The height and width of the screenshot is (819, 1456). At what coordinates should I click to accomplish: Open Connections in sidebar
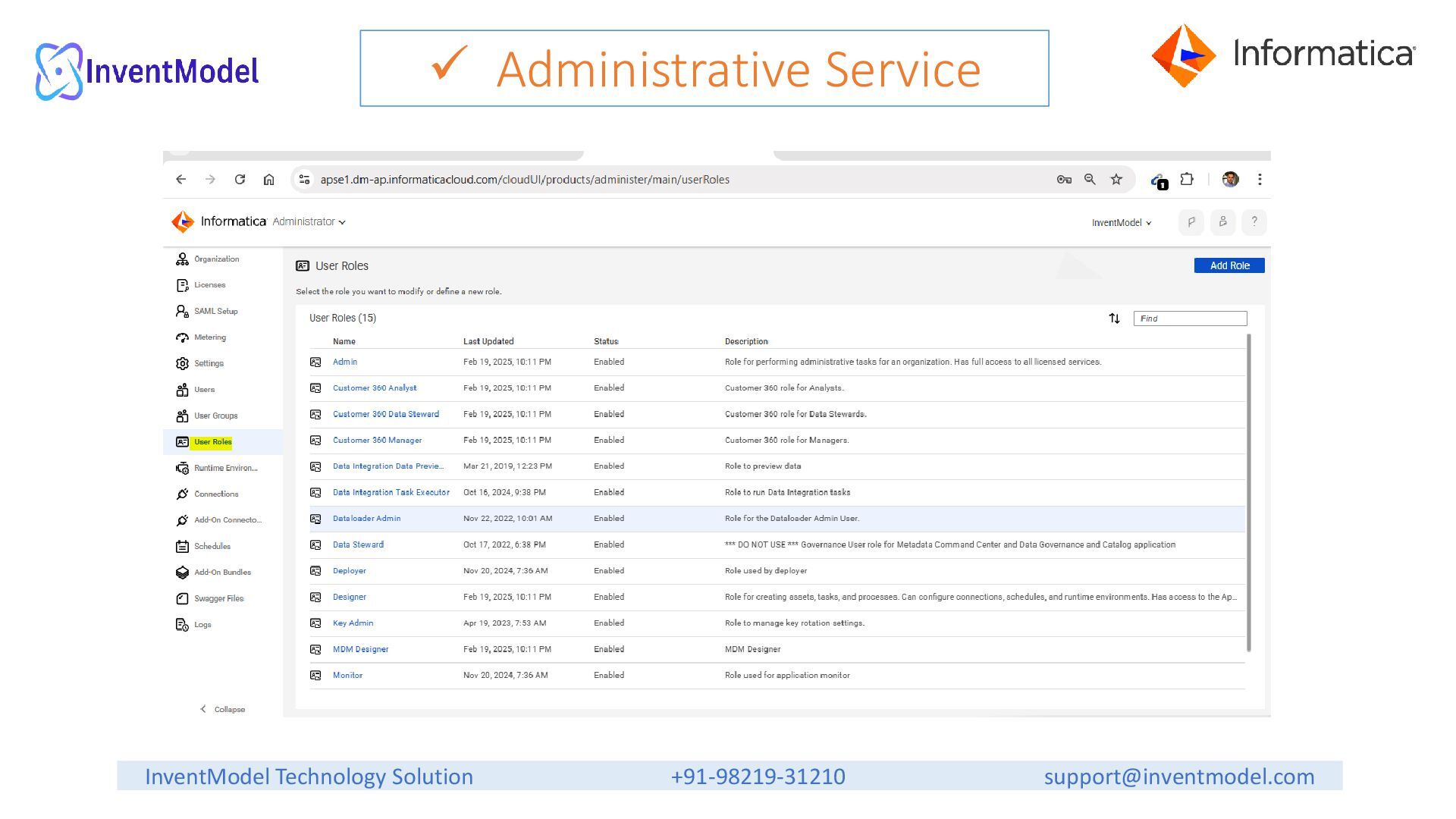coord(216,494)
